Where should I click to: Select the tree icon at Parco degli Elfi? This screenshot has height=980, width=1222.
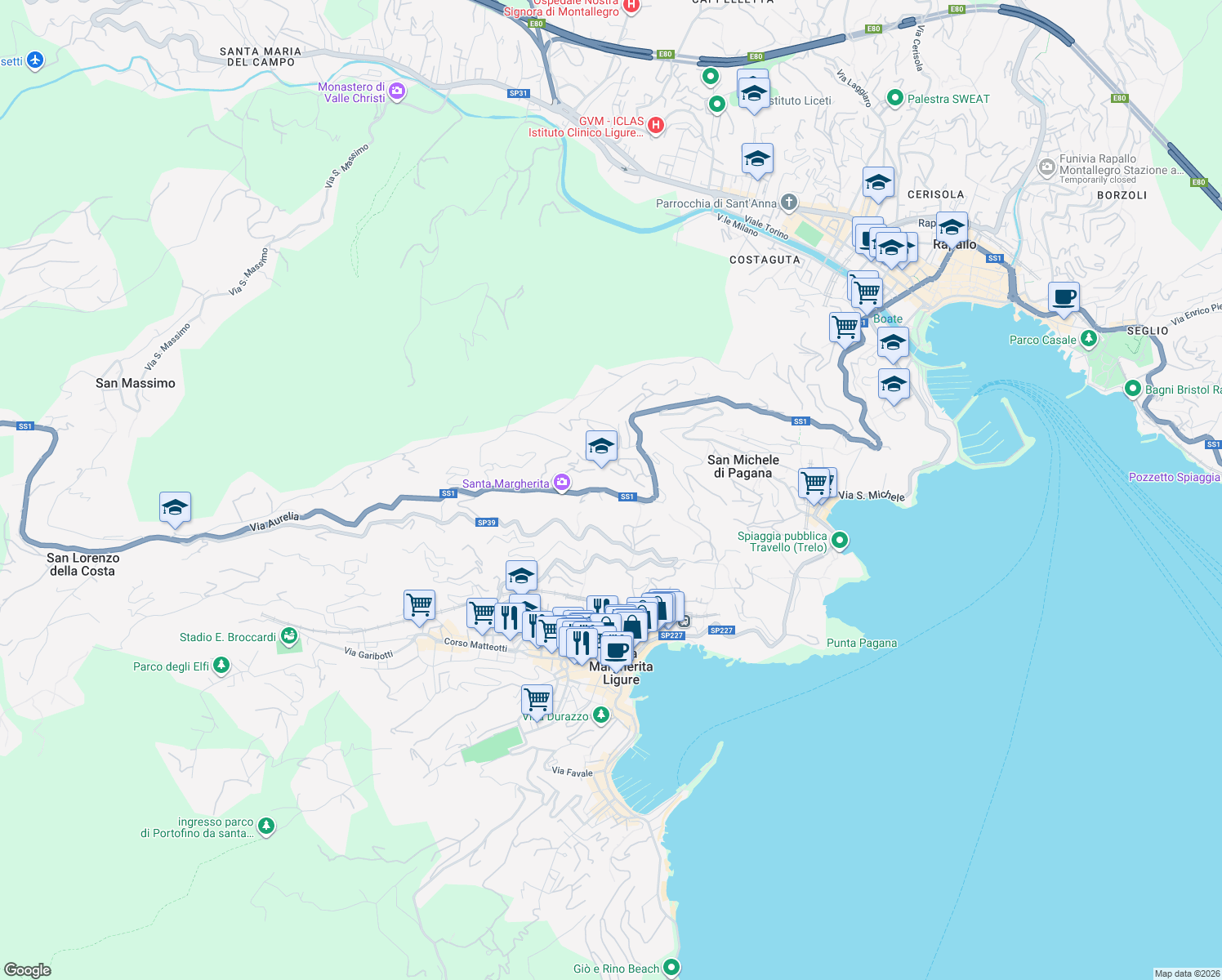click(x=221, y=666)
